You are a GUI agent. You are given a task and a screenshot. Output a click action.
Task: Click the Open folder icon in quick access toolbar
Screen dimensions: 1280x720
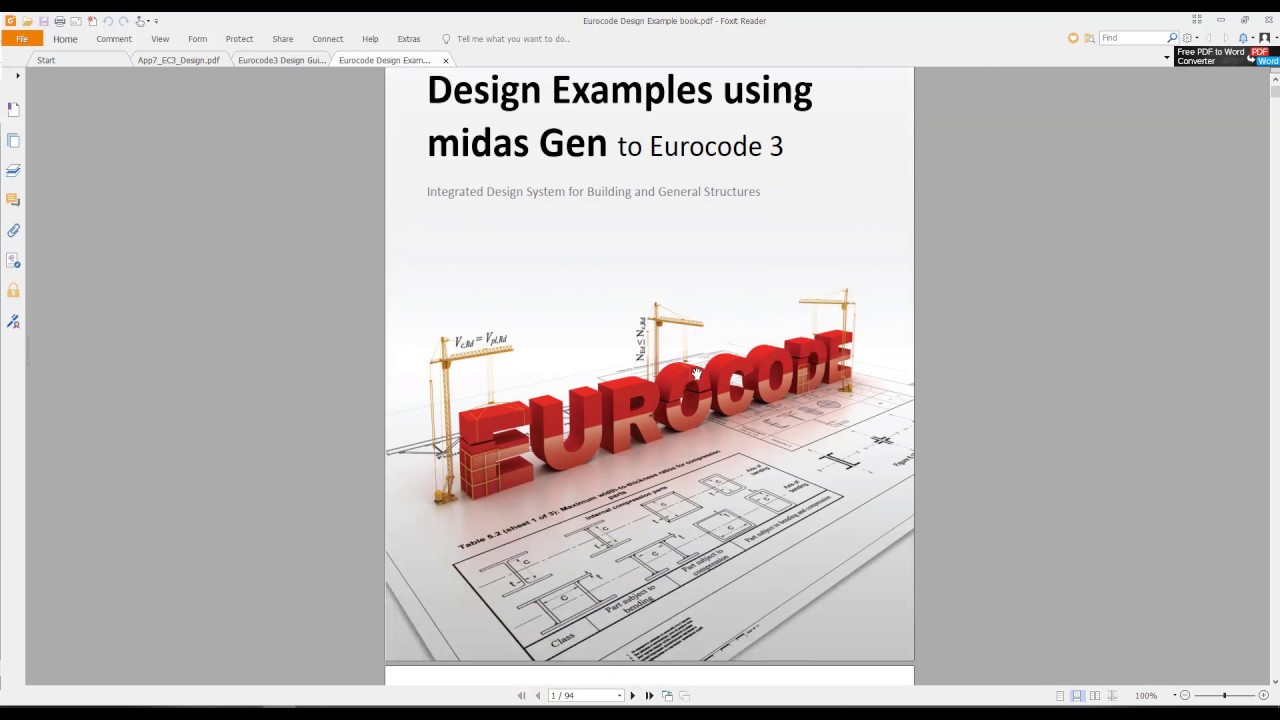[27, 21]
